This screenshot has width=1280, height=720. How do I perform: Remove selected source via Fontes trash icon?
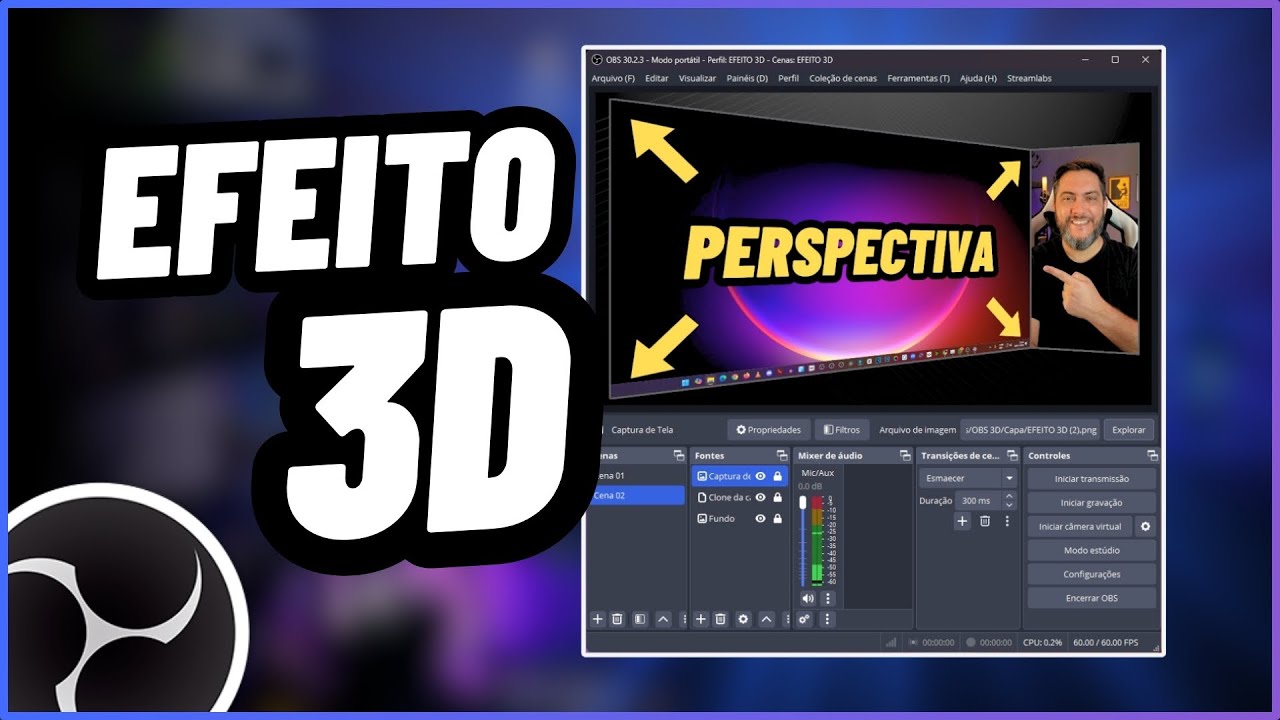point(720,619)
